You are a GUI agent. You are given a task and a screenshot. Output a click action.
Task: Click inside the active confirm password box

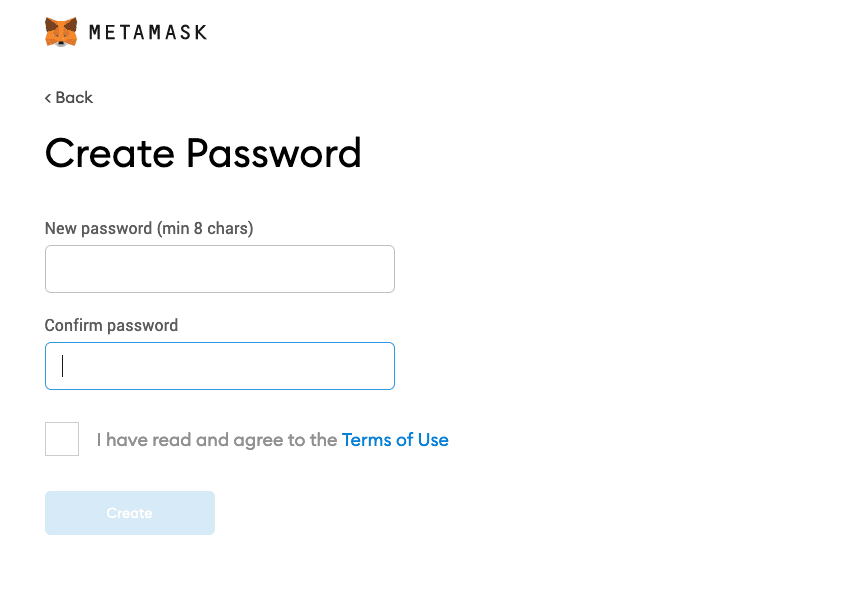219,365
